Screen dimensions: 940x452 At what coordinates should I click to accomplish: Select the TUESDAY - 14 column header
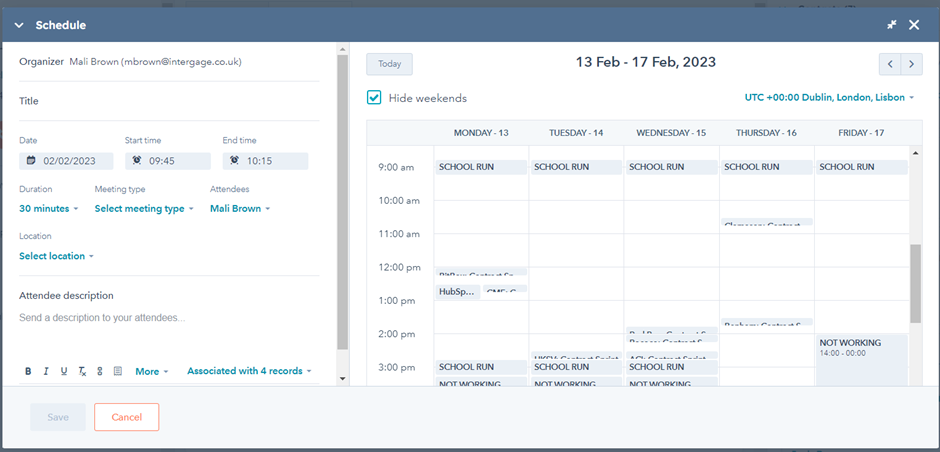tap(576, 132)
